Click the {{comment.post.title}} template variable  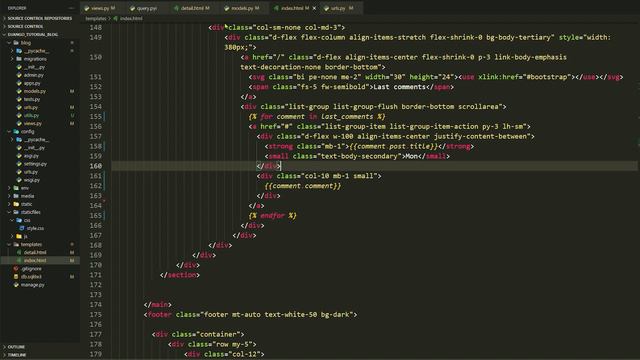393,146
